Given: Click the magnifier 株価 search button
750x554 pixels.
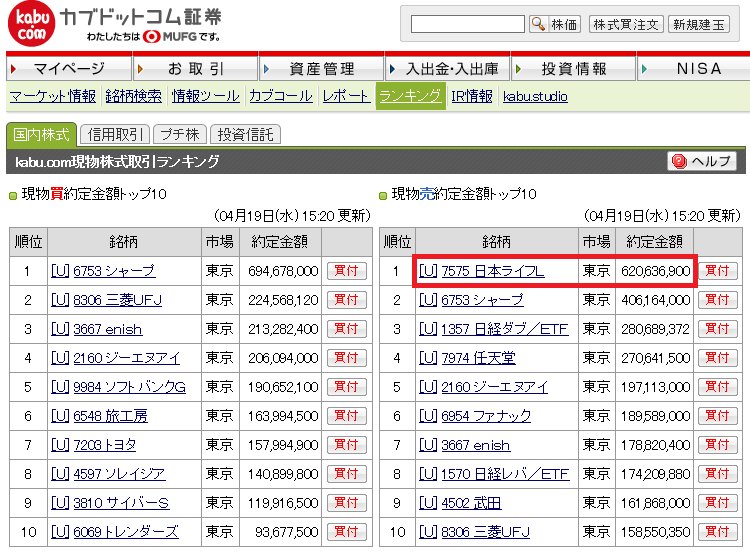Looking at the screenshot, I should [x=555, y=24].
